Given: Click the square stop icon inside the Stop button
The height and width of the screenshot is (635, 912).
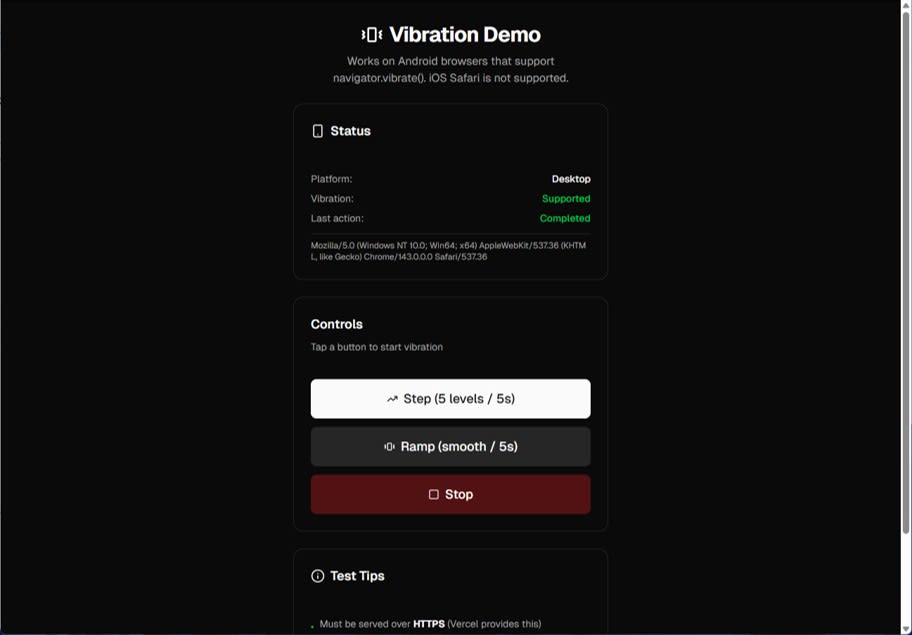Looking at the screenshot, I should 432,493.
